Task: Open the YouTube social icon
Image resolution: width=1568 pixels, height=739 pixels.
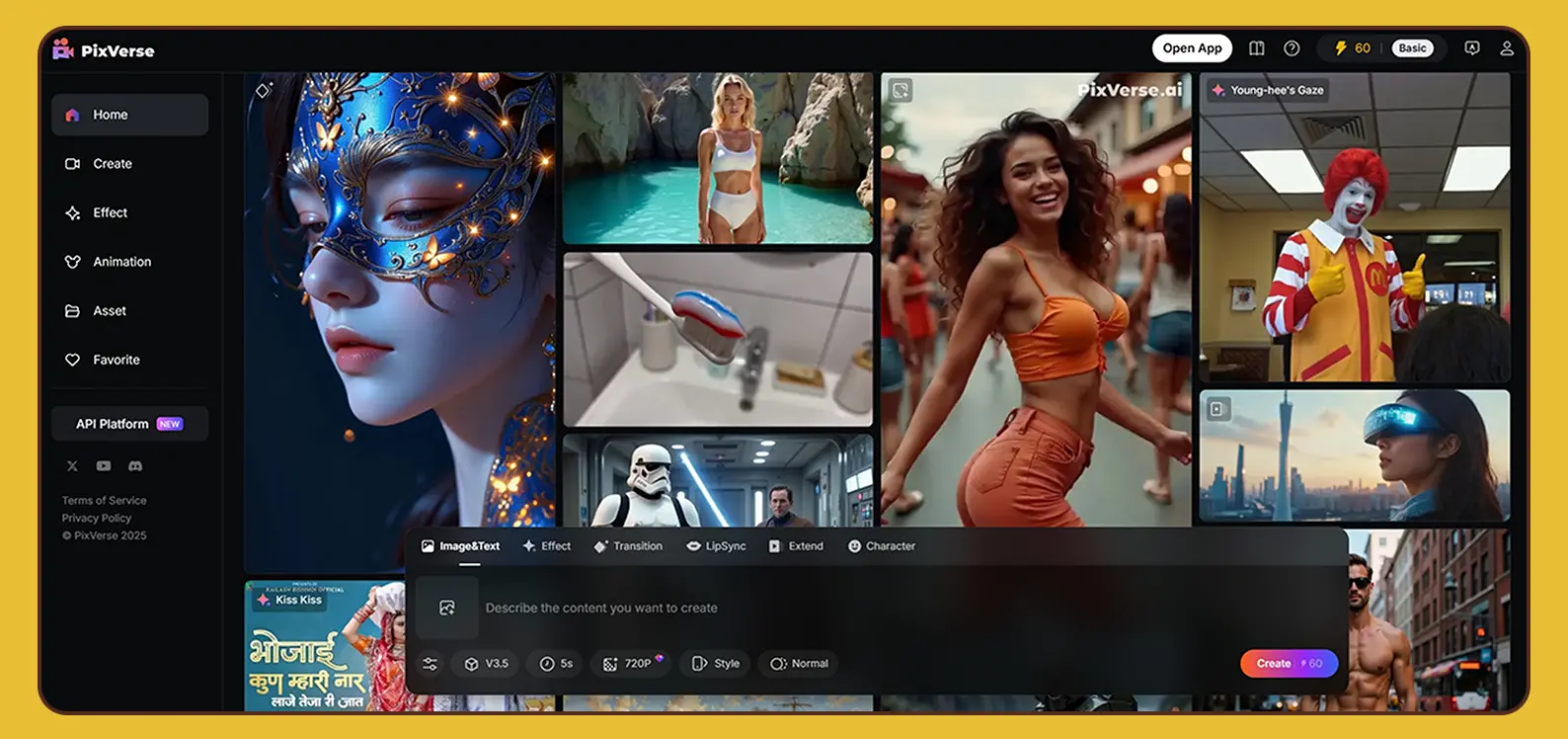Action: (104, 466)
